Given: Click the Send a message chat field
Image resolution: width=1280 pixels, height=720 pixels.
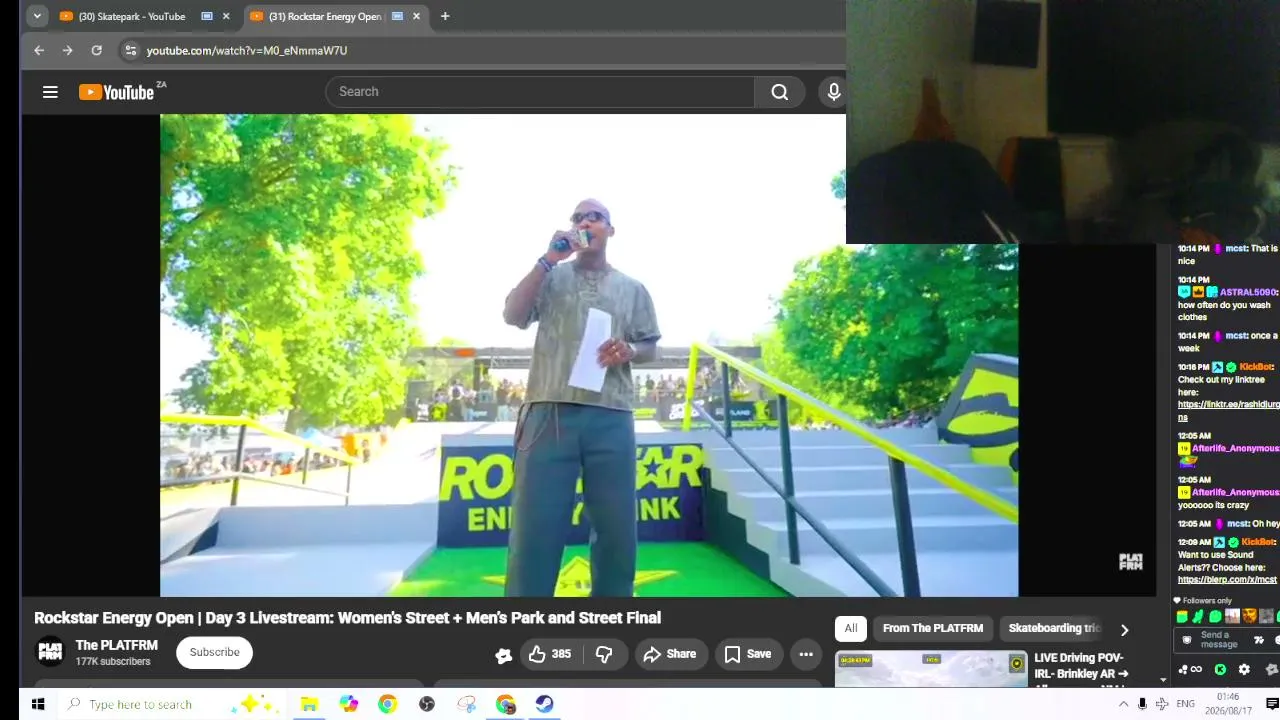Looking at the screenshot, I should pyautogui.click(x=1220, y=640).
